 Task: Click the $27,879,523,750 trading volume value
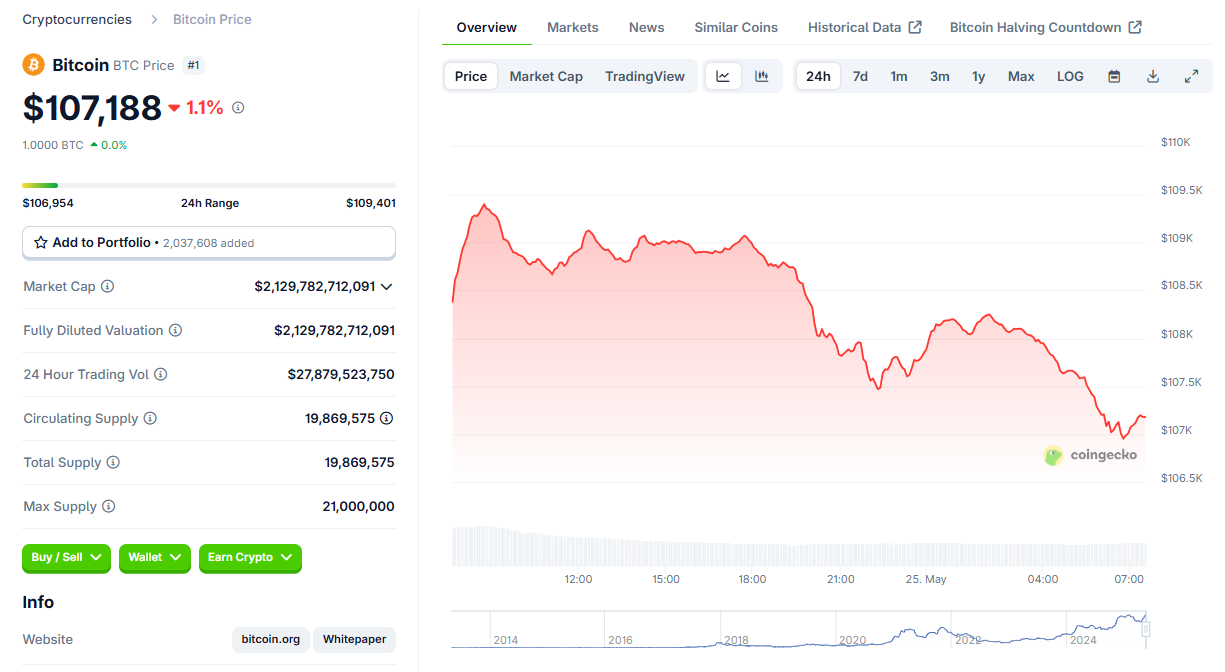(x=341, y=374)
